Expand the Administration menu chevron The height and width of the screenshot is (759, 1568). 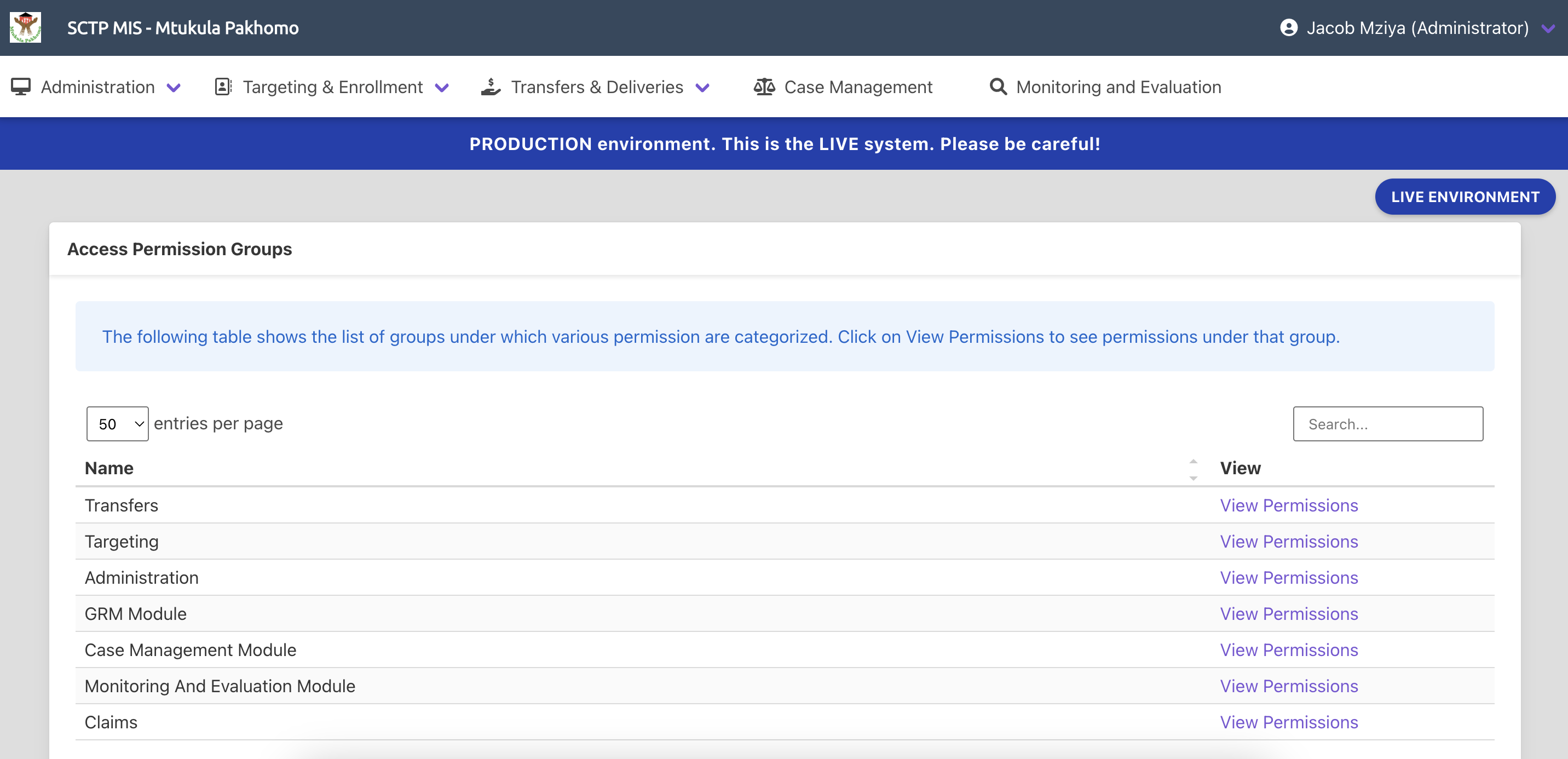(x=174, y=88)
